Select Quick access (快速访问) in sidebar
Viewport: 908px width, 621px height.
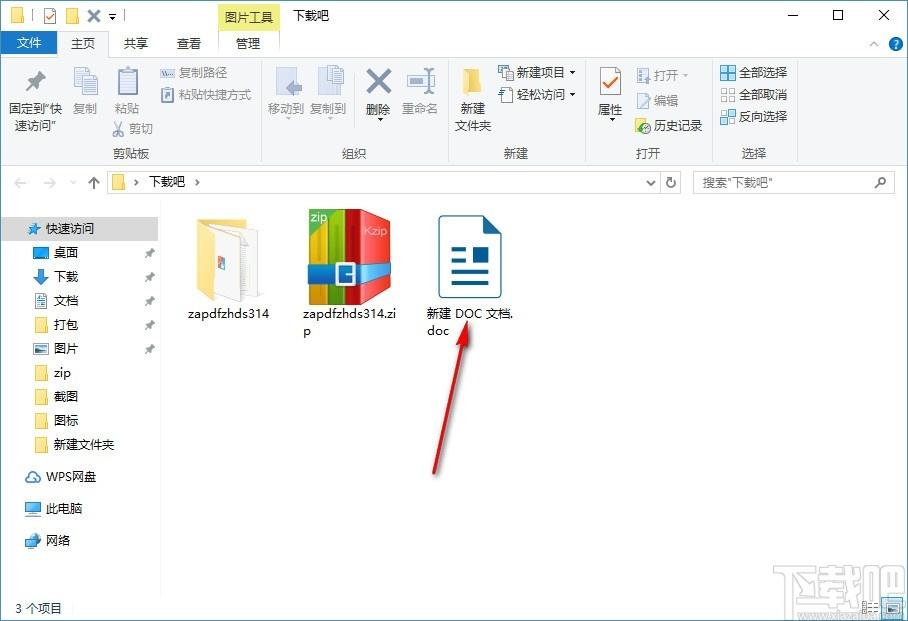tap(80, 229)
